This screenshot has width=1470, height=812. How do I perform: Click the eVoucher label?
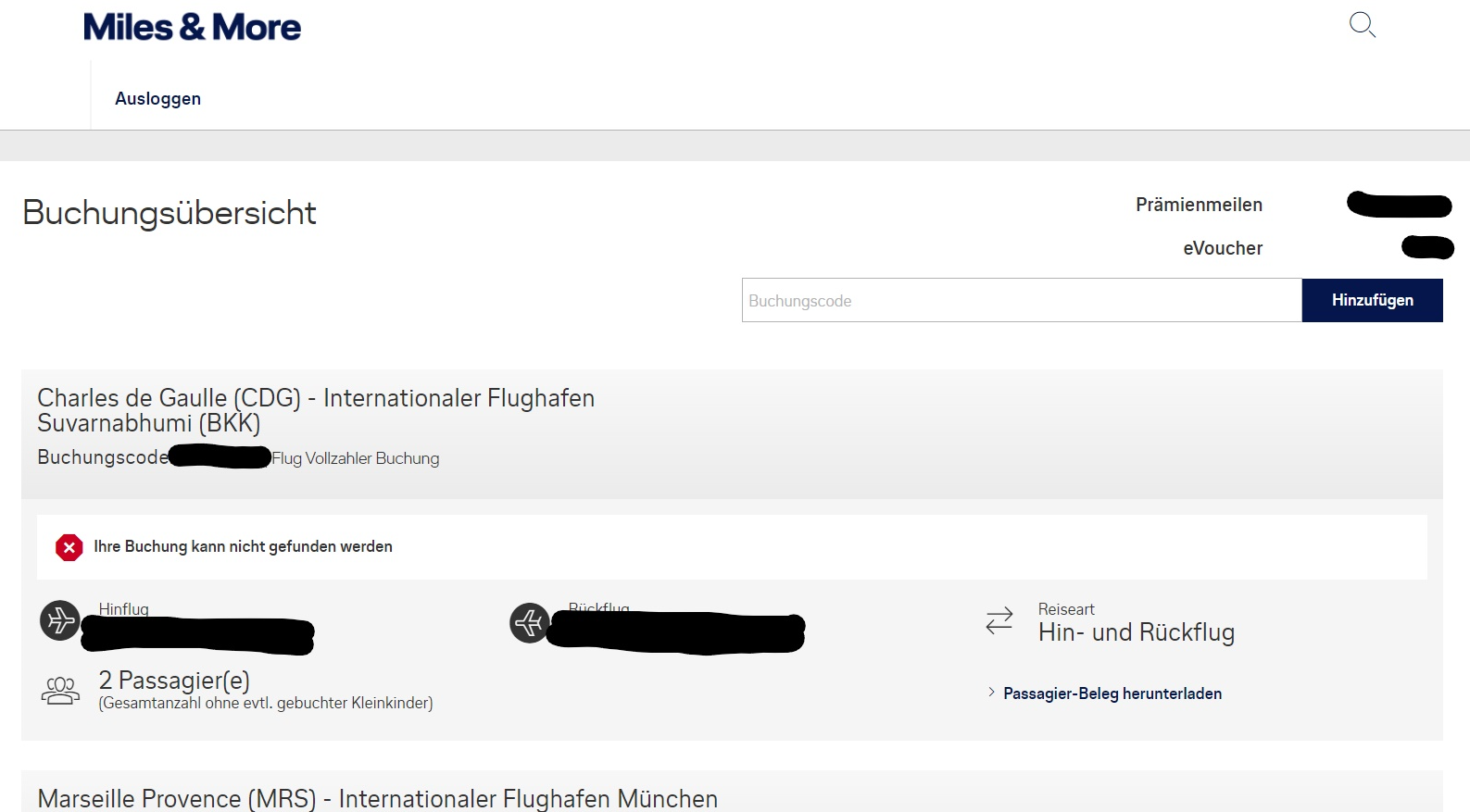point(1223,248)
